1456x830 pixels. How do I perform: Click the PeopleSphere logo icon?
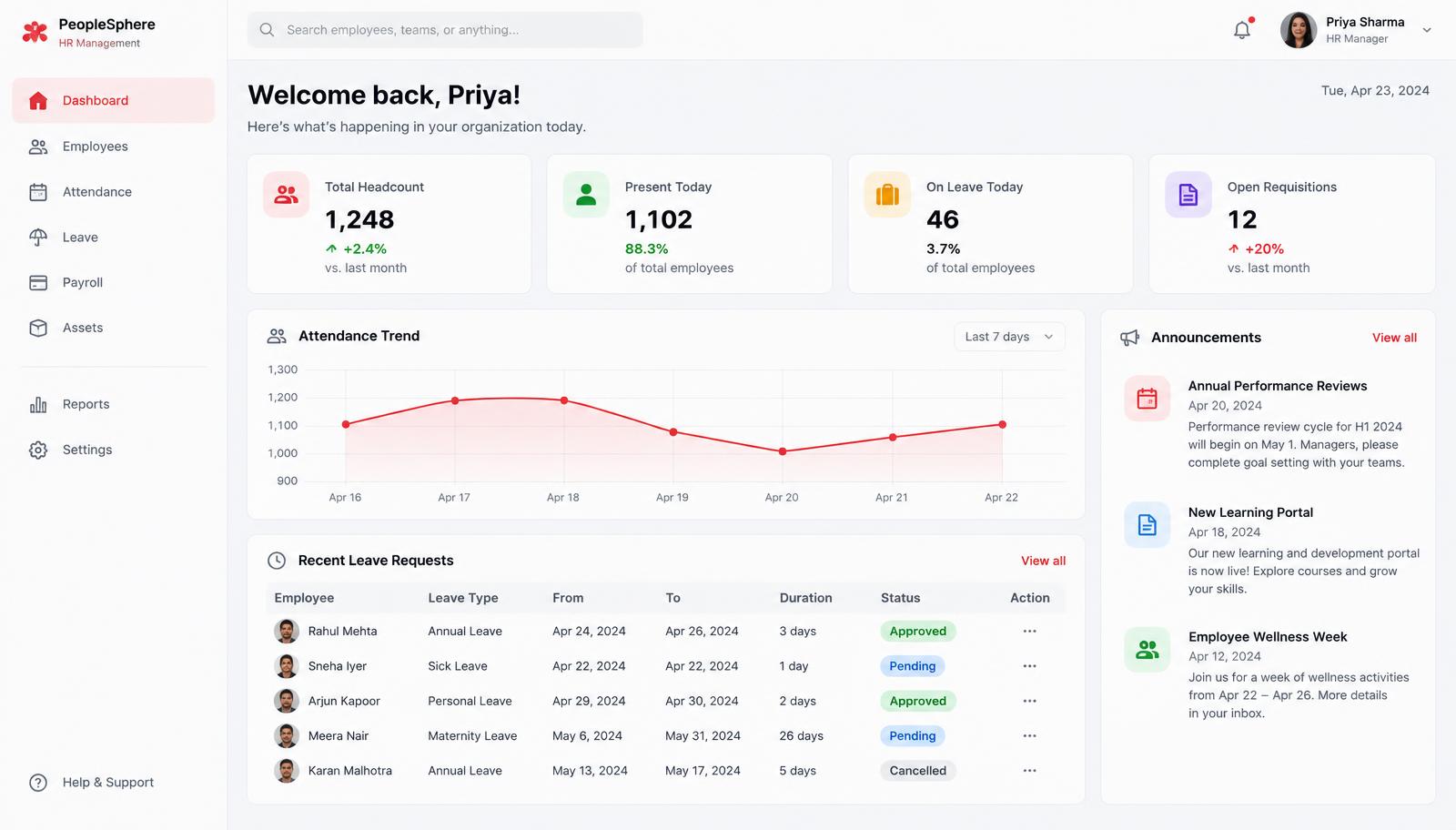pyautogui.click(x=35, y=33)
